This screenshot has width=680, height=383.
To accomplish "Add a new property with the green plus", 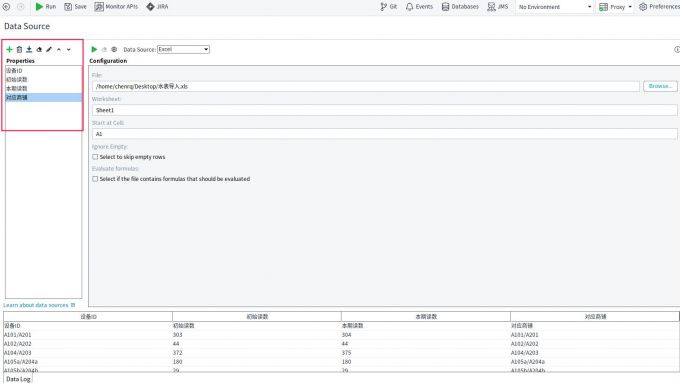I will pos(9,49).
